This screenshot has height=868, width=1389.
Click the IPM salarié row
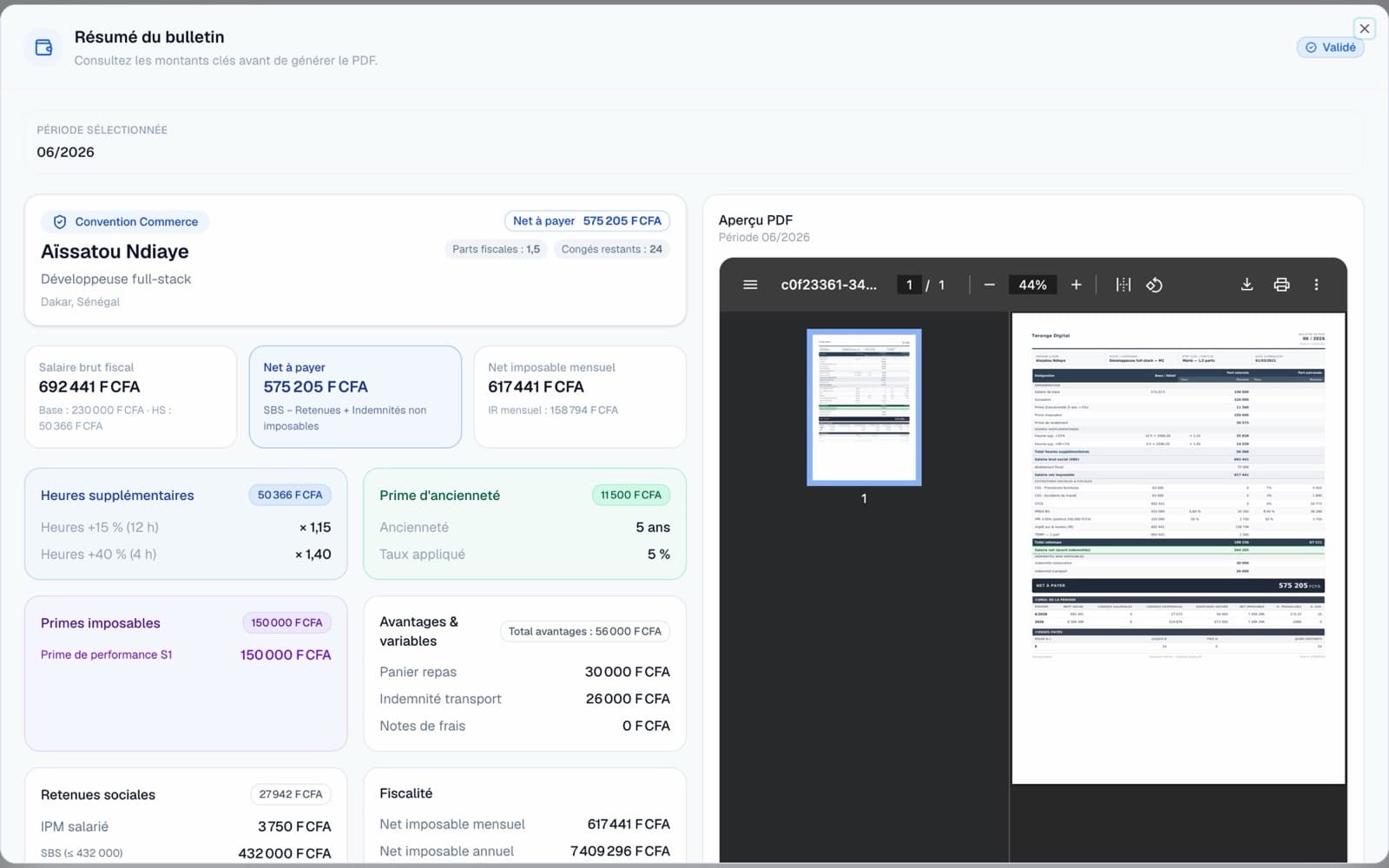pyautogui.click(x=186, y=826)
